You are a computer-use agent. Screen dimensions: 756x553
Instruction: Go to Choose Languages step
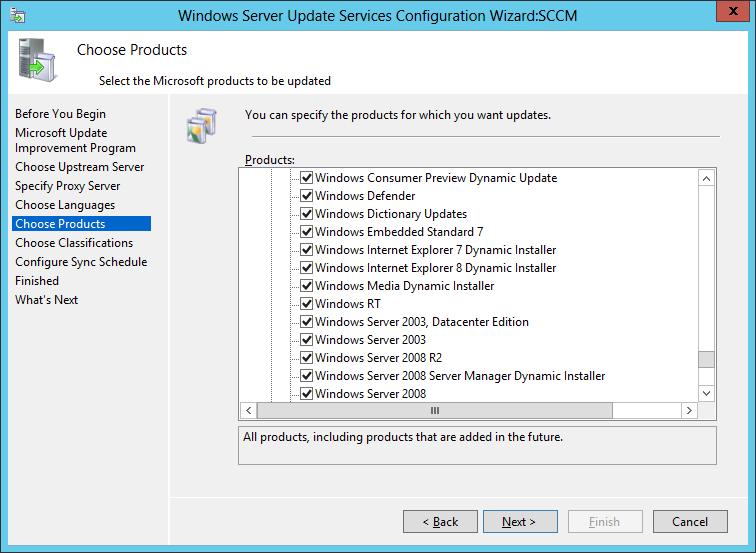coord(65,205)
